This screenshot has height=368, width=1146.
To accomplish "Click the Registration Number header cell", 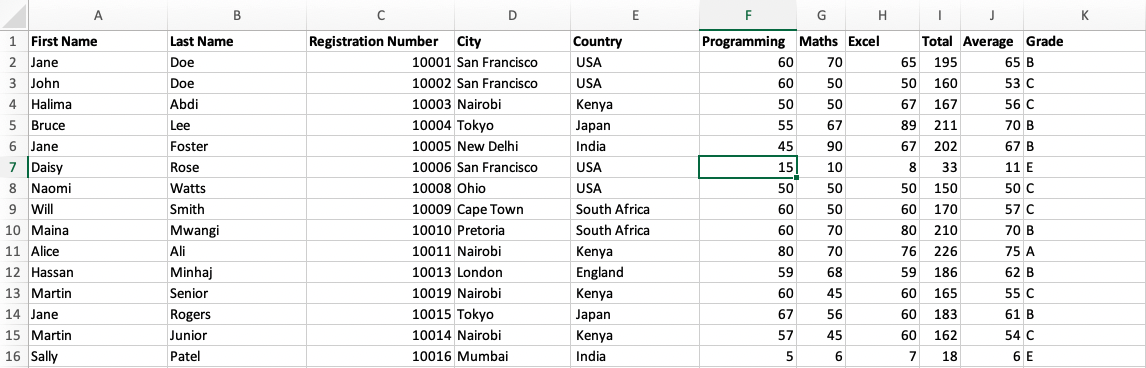I will (380, 42).
